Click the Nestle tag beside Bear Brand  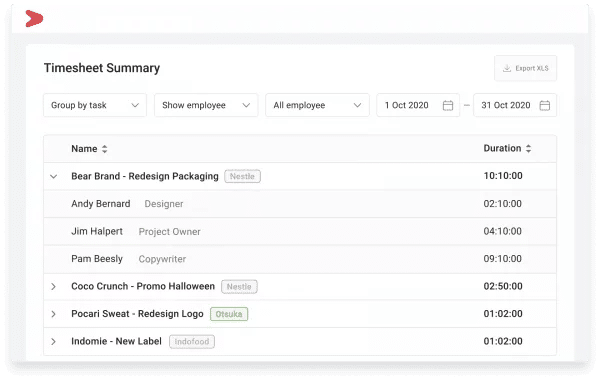pyautogui.click(x=242, y=176)
